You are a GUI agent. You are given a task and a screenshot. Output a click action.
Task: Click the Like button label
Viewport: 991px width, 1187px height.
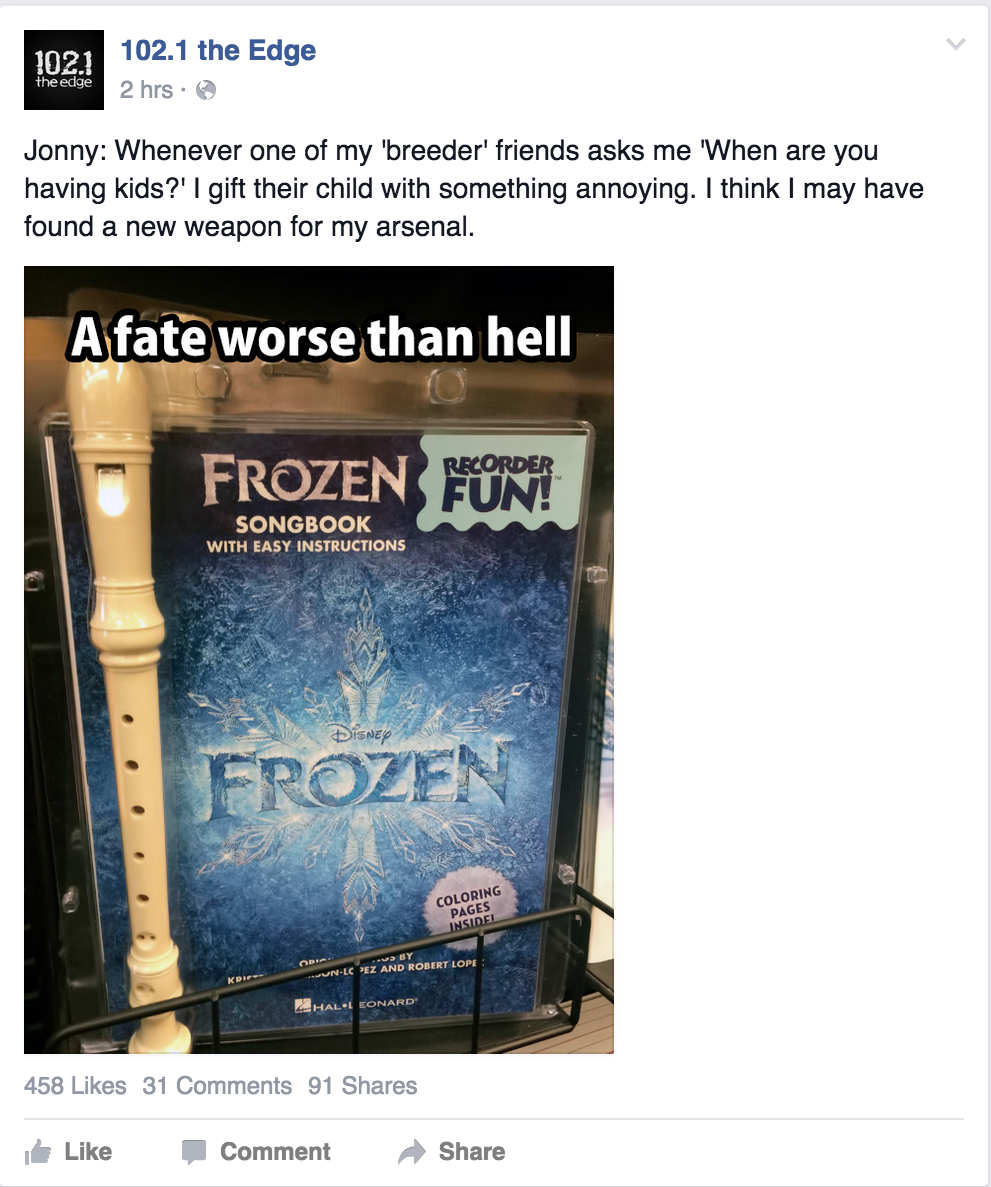point(88,1151)
